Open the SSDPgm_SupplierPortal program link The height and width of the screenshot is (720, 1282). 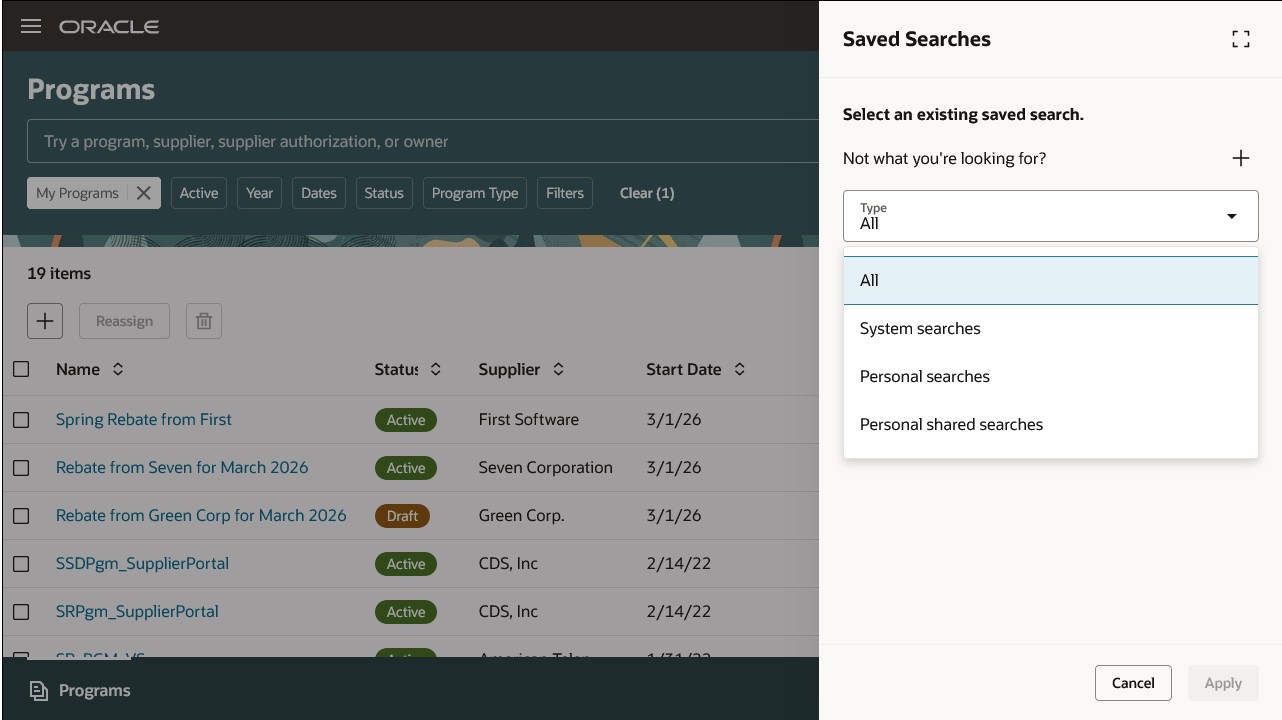(142, 564)
